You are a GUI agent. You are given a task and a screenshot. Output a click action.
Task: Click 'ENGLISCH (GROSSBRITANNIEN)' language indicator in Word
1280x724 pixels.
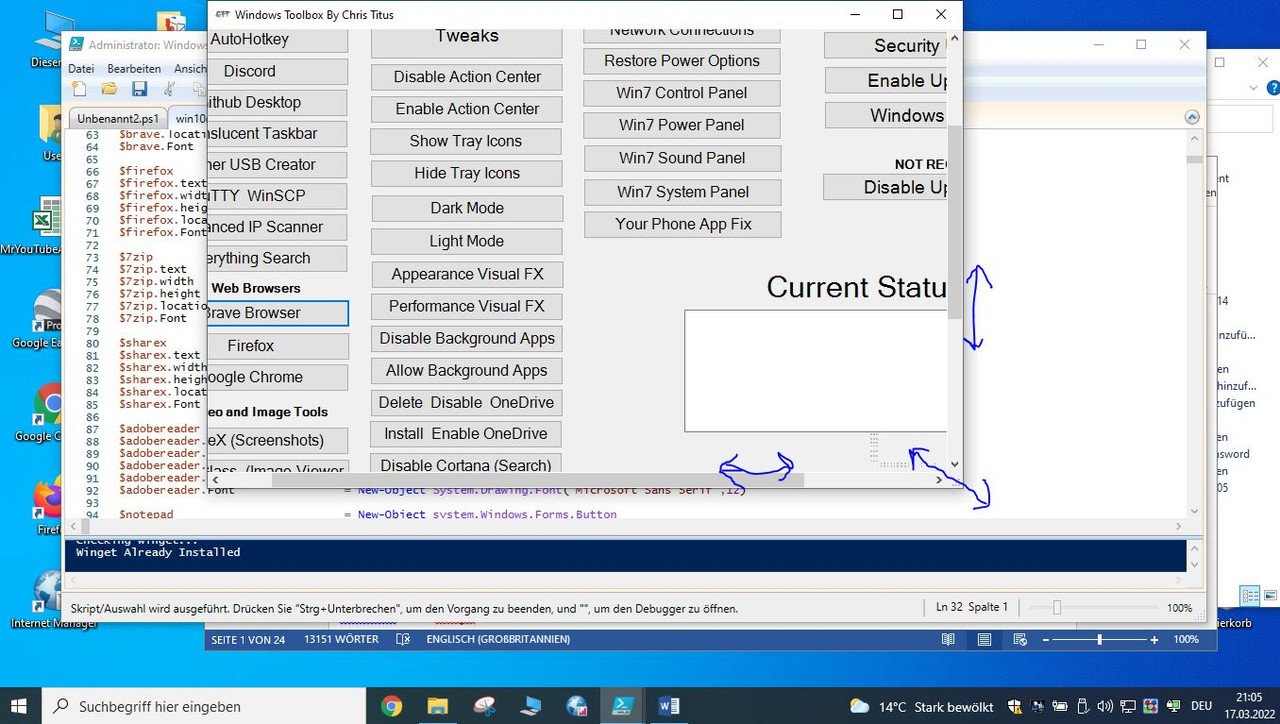point(498,639)
